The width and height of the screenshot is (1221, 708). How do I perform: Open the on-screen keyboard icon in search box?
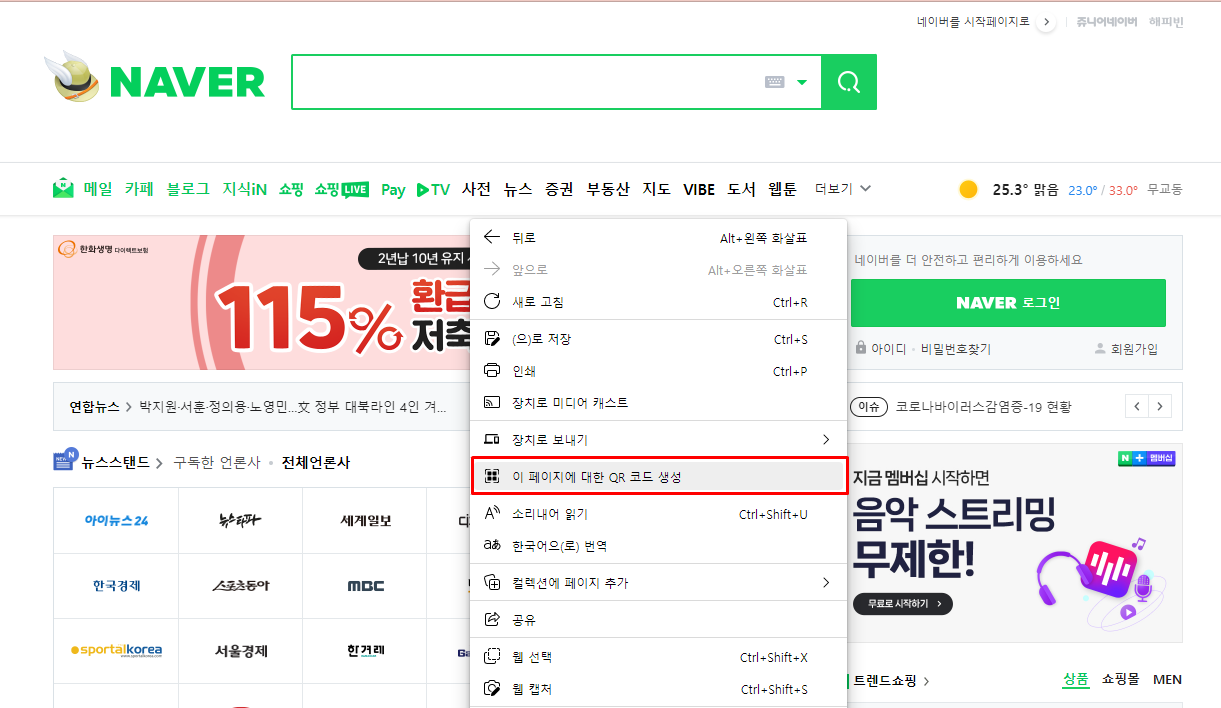775,82
